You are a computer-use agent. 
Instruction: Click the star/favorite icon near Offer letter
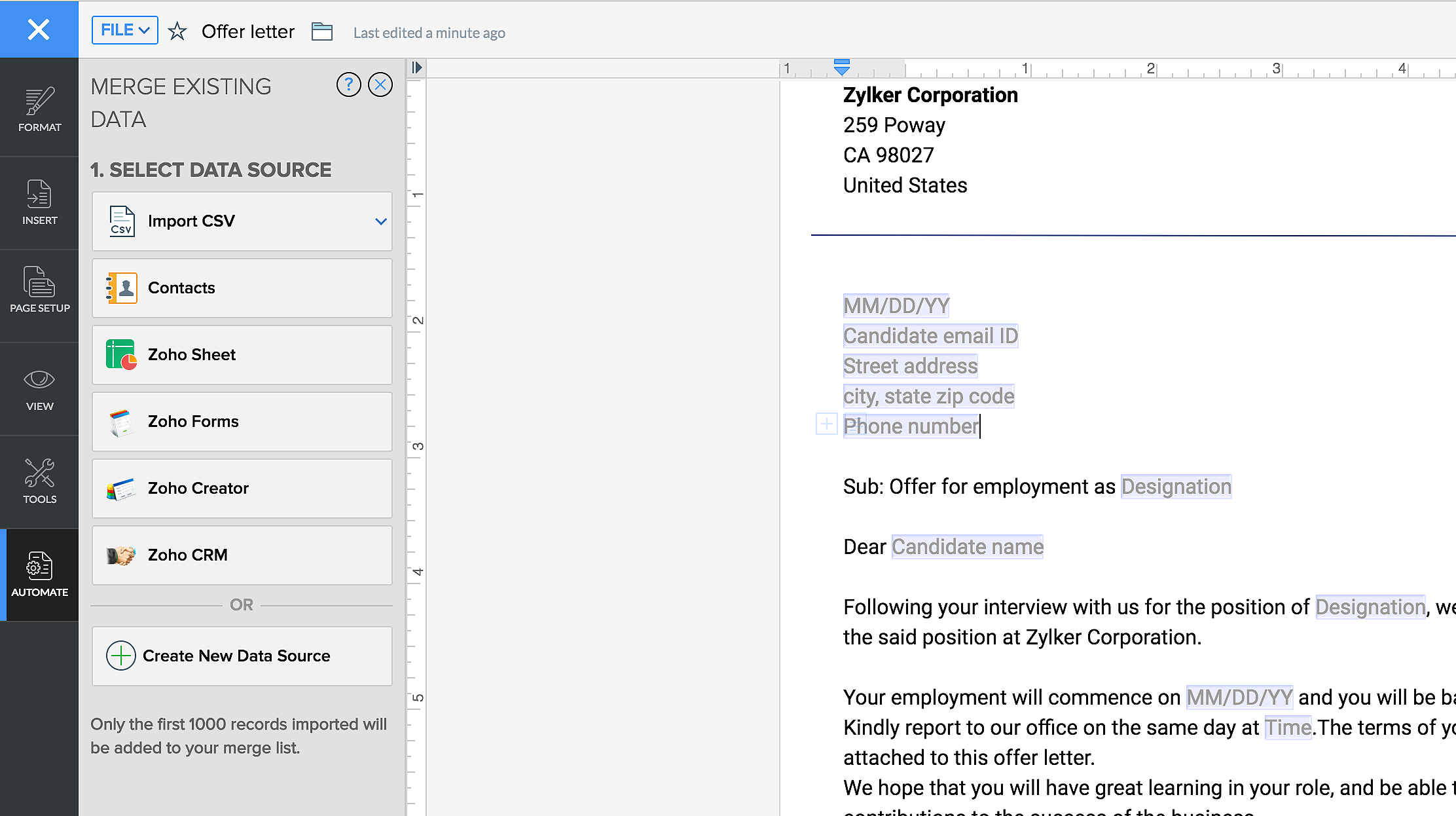(178, 31)
